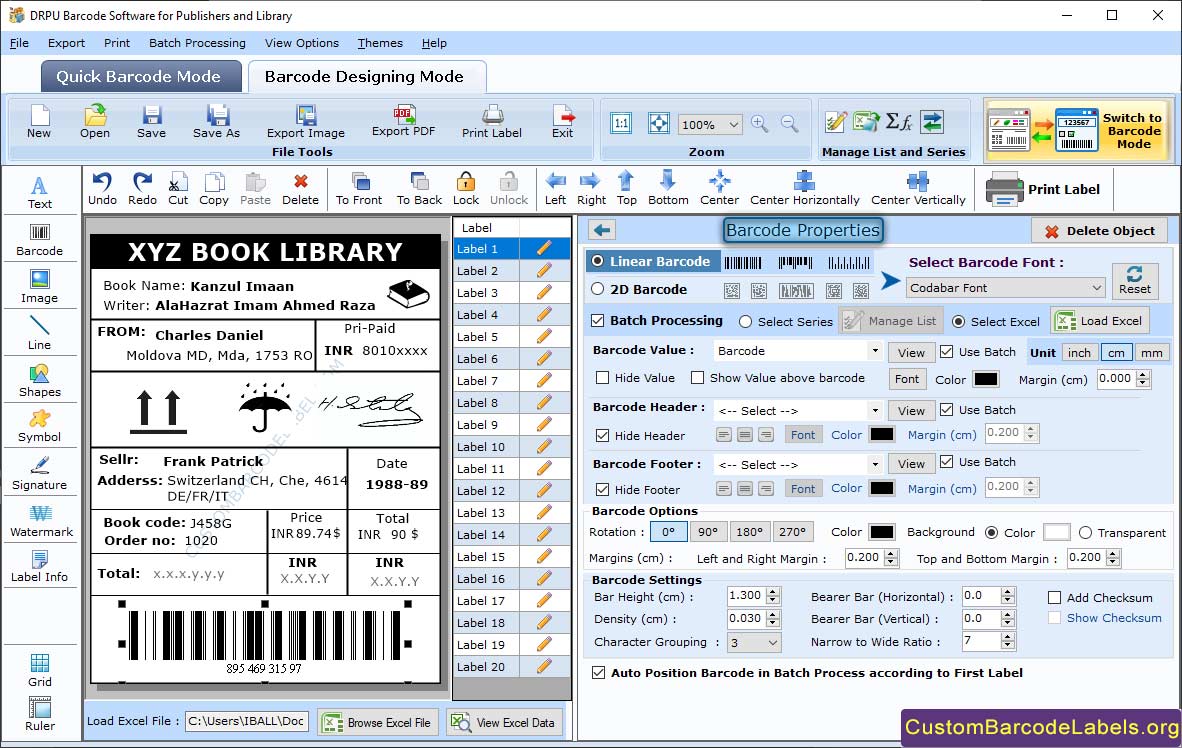Open the Shapes tool
This screenshot has height=748, width=1182.
click(x=39, y=381)
